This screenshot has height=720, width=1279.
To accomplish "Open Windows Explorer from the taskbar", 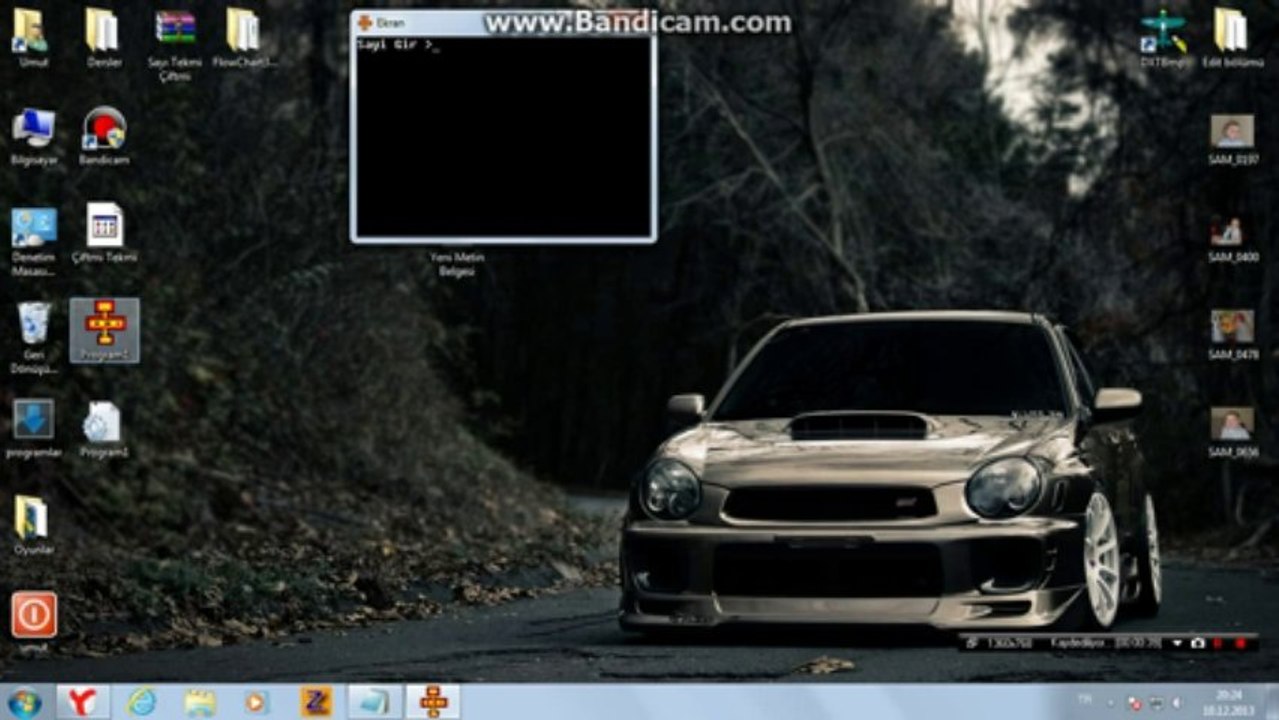I will click(200, 702).
